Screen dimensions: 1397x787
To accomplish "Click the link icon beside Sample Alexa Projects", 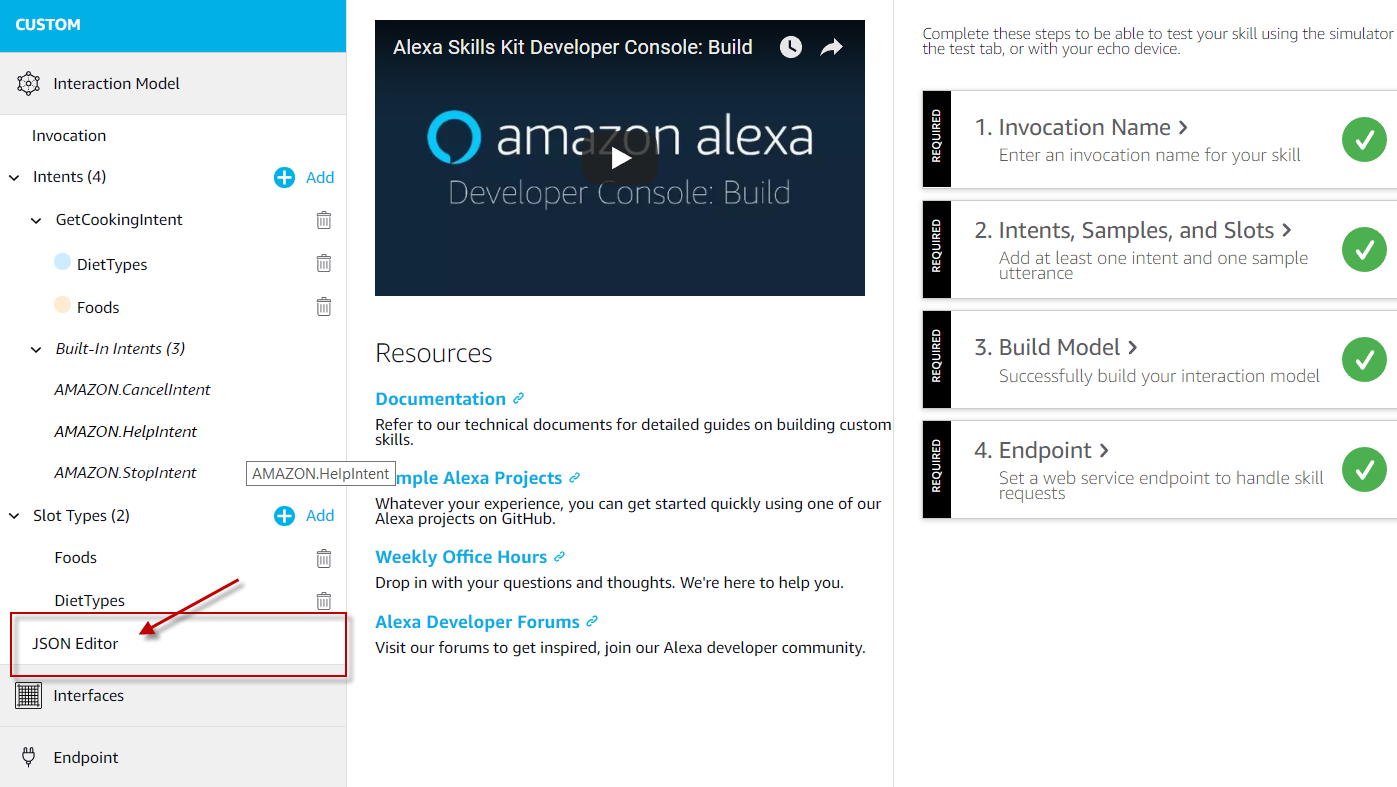I will pos(574,478).
